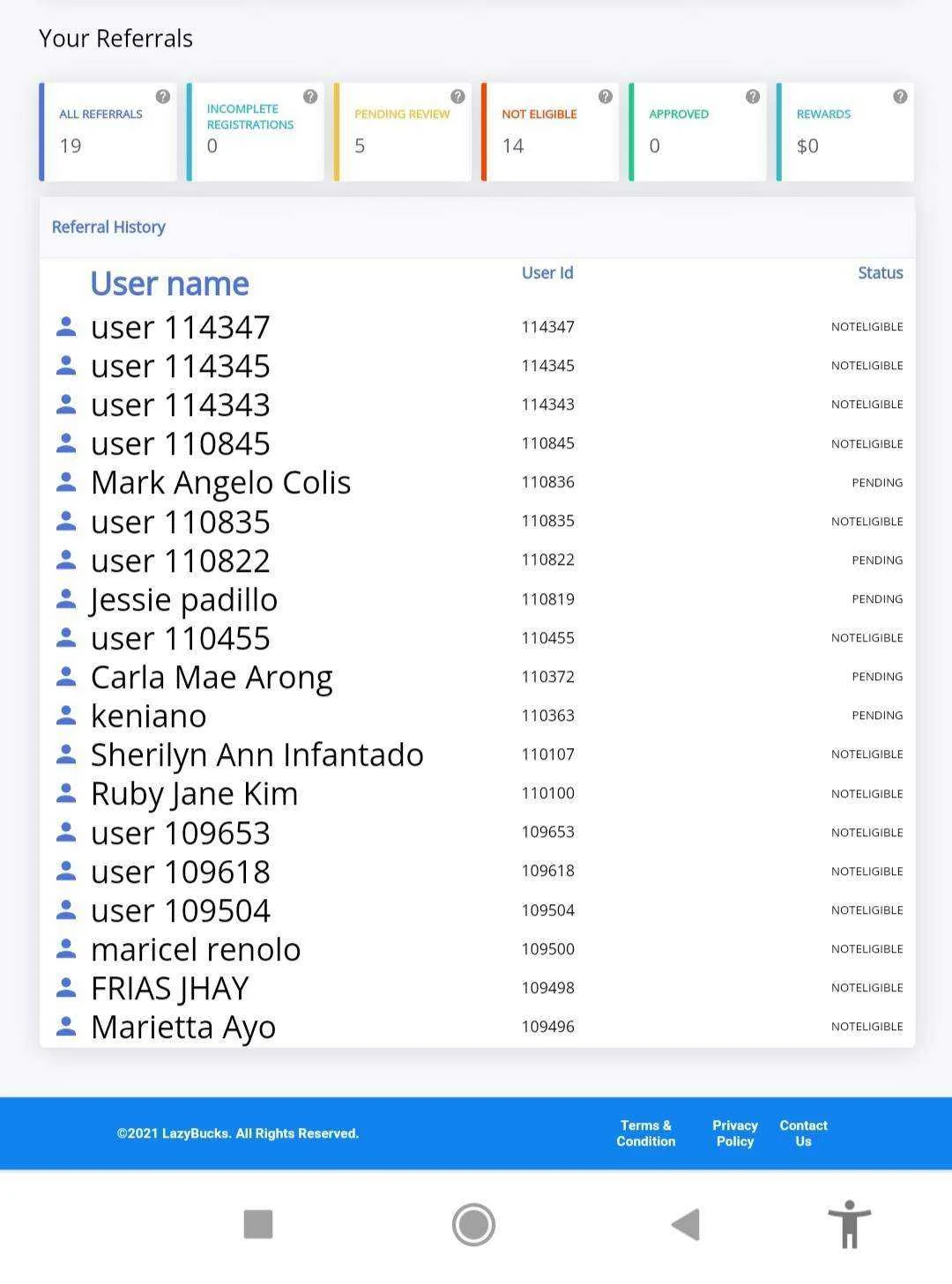Click help icon on Pending Review card

tap(457, 97)
